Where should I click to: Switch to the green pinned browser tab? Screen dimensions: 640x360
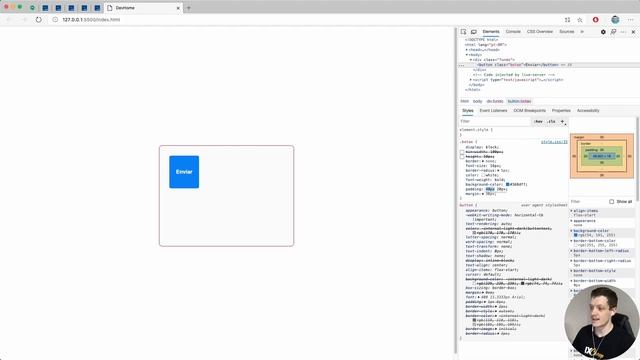pyautogui.click(x=32, y=8)
